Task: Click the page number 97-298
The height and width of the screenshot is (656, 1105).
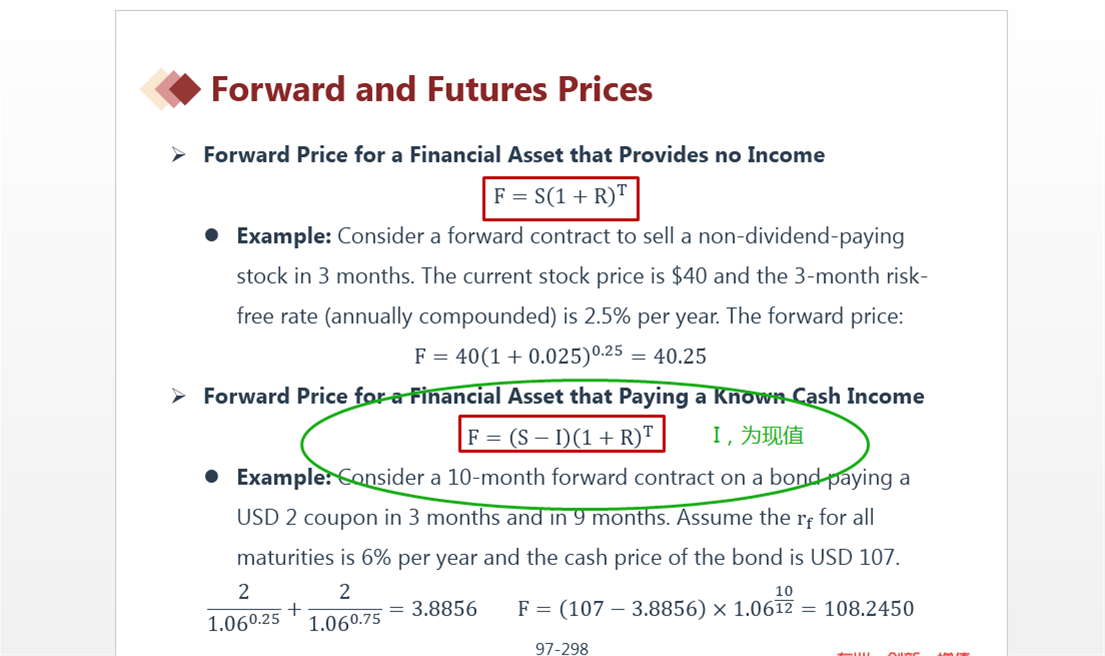Action: point(562,648)
